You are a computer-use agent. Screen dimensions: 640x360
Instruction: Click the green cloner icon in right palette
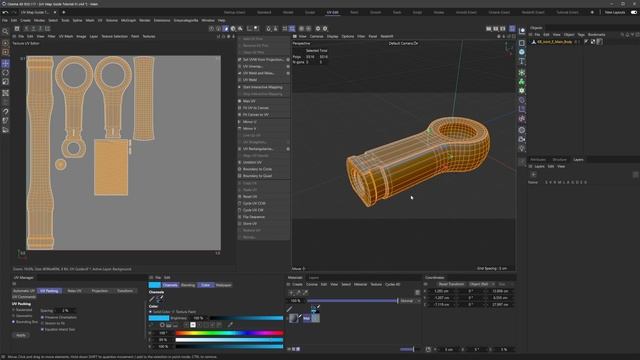(x=522, y=82)
